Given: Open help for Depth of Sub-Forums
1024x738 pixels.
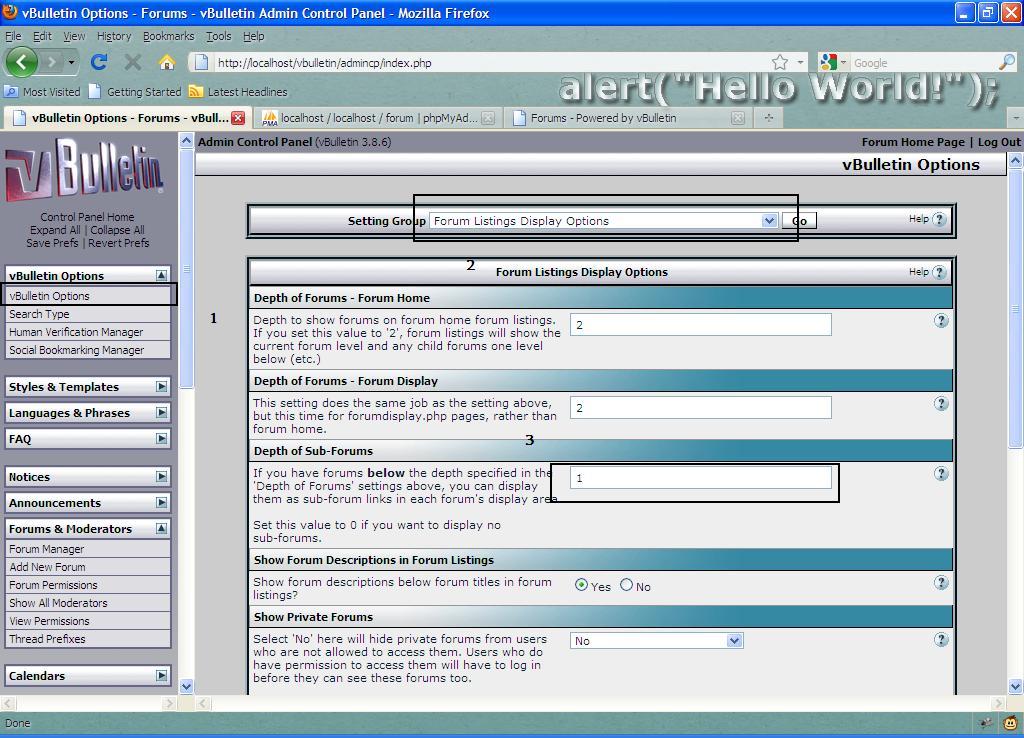Looking at the screenshot, I should point(940,473).
